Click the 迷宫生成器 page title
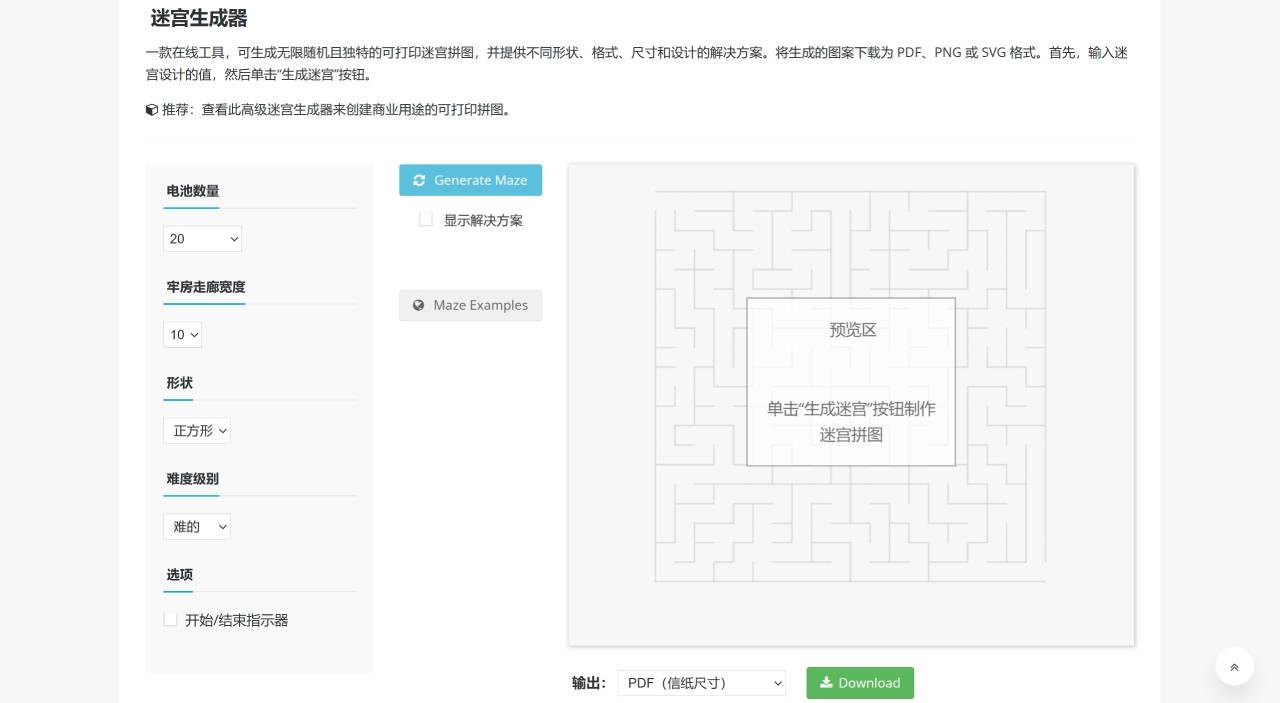The image size is (1280, 703). click(199, 19)
